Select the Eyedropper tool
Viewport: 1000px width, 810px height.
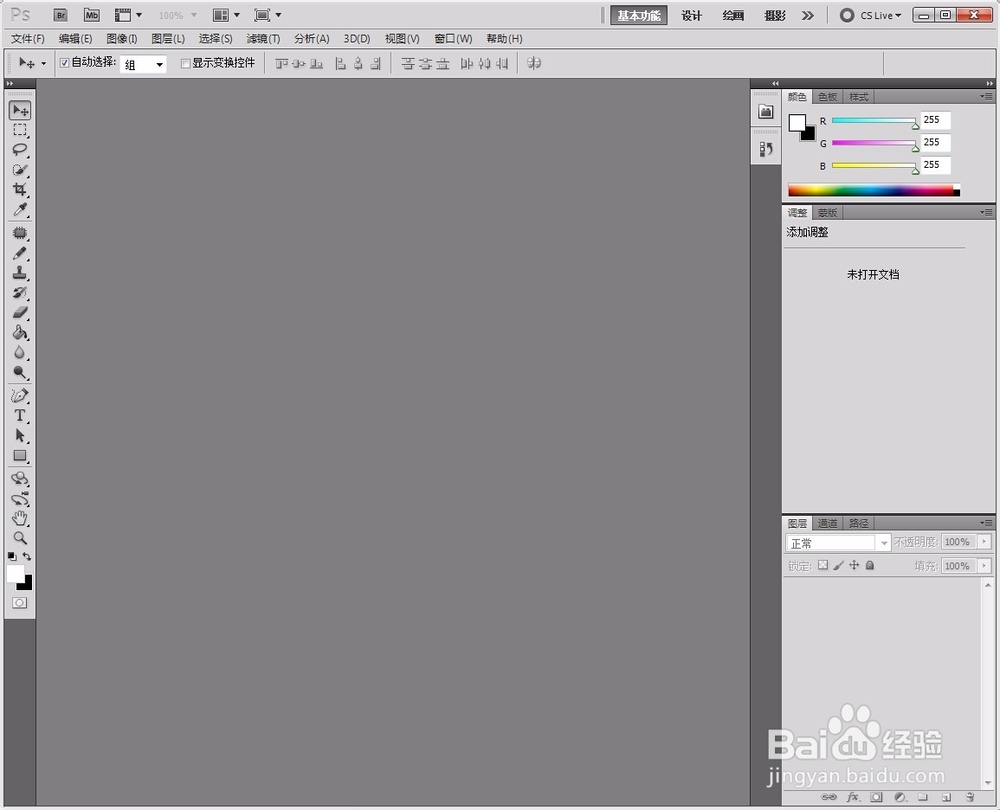click(x=20, y=209)
